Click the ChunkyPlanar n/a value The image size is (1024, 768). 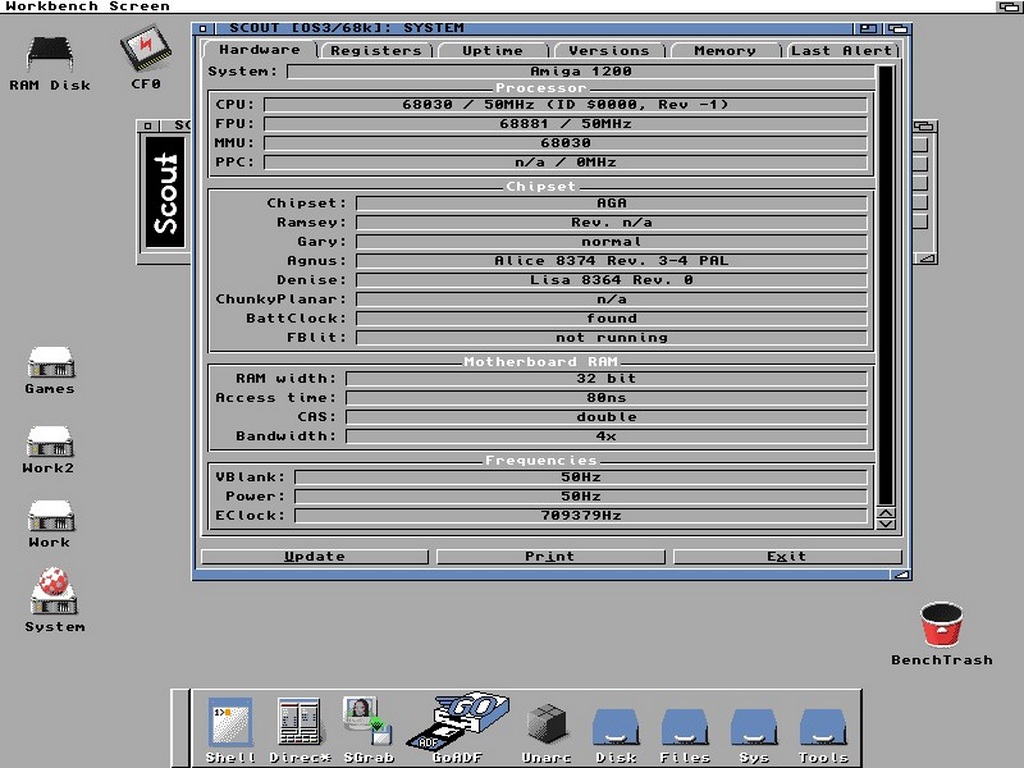pyautogui.click(x=611, y=299)
